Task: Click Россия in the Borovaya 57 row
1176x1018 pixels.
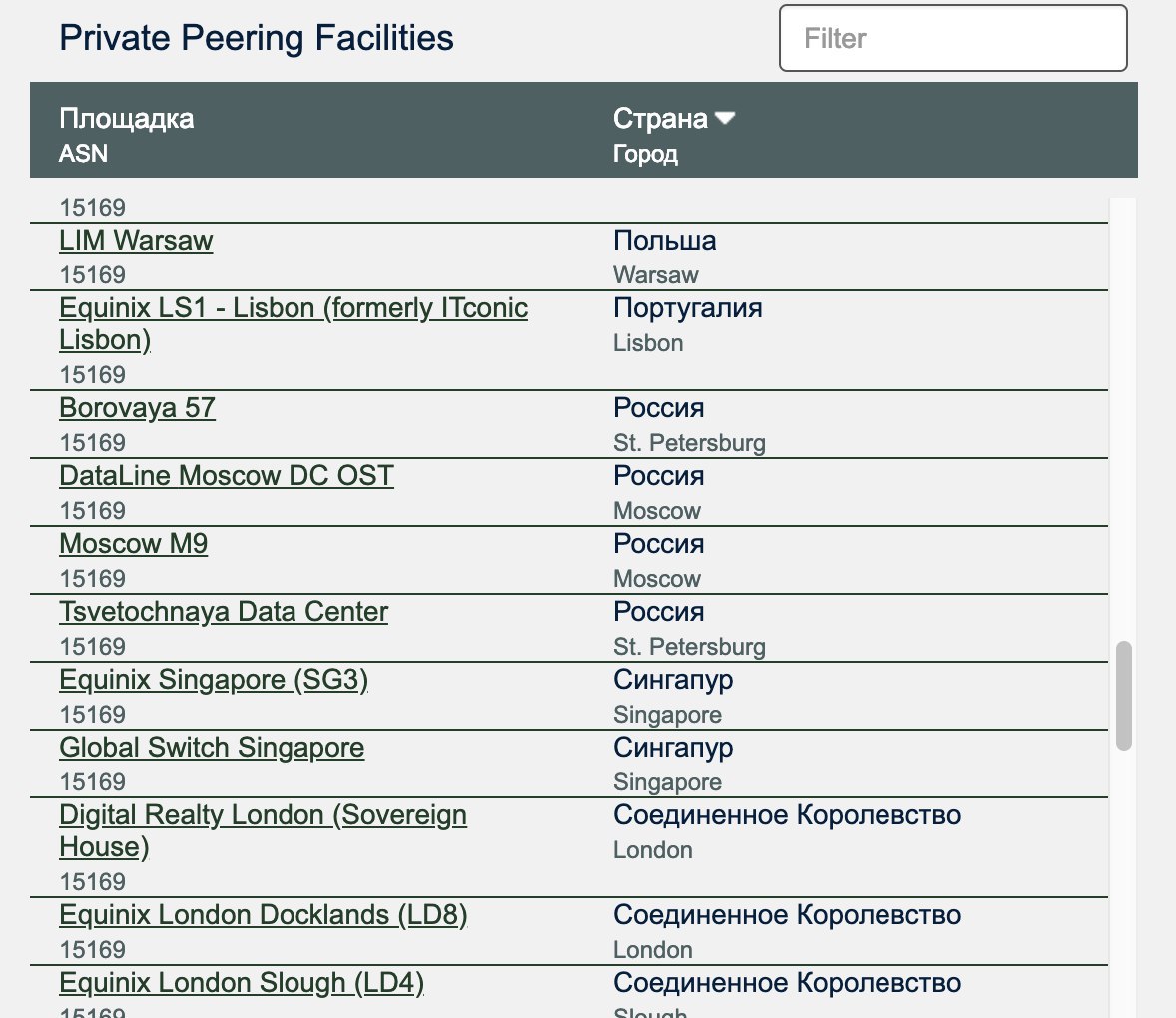Action: [x=659, y=408]
